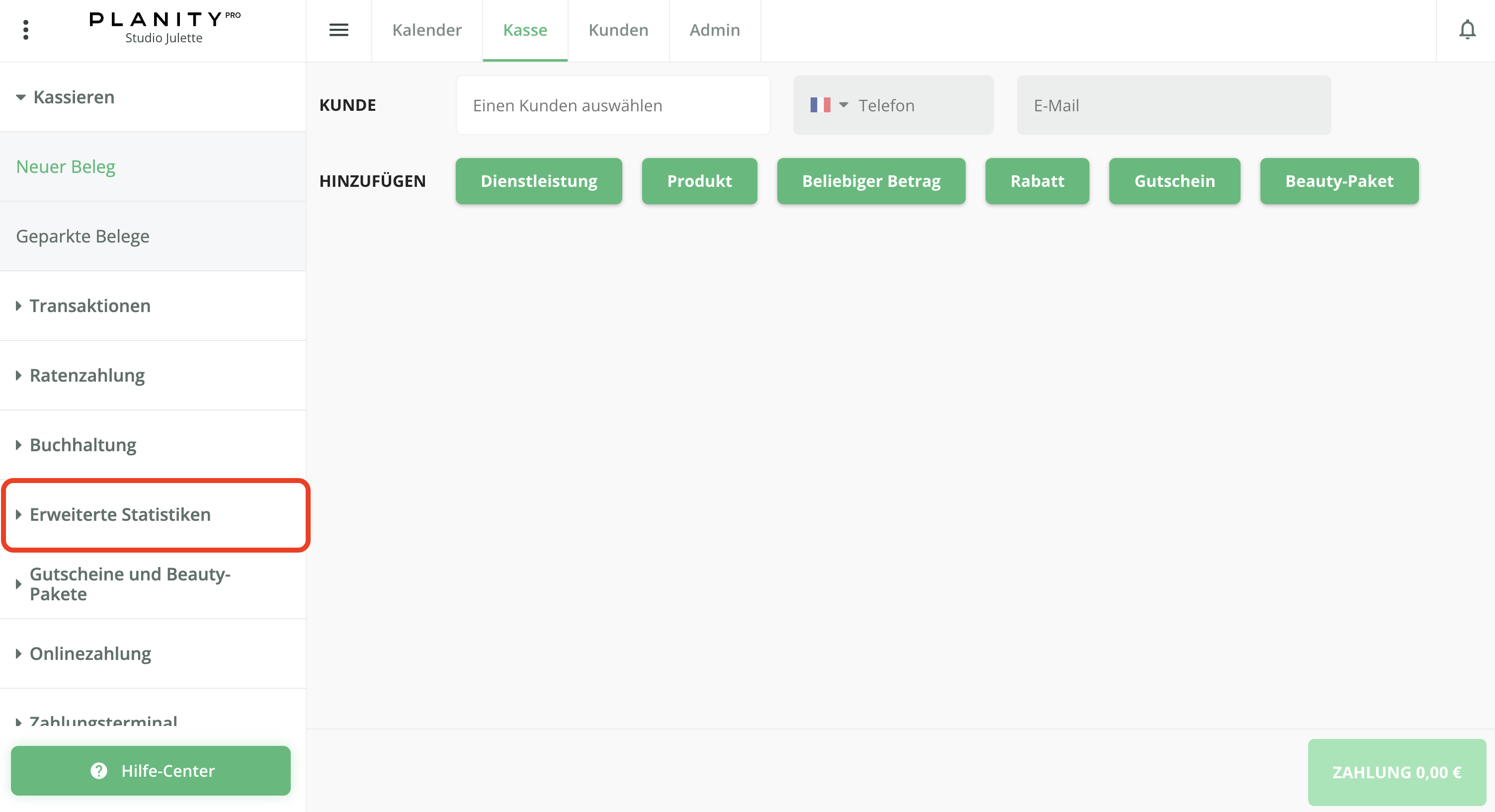Viewport: 1495px width, 812px height.
Task: Toggle the hamburger sidebar menu
Action: pos(338,30)
